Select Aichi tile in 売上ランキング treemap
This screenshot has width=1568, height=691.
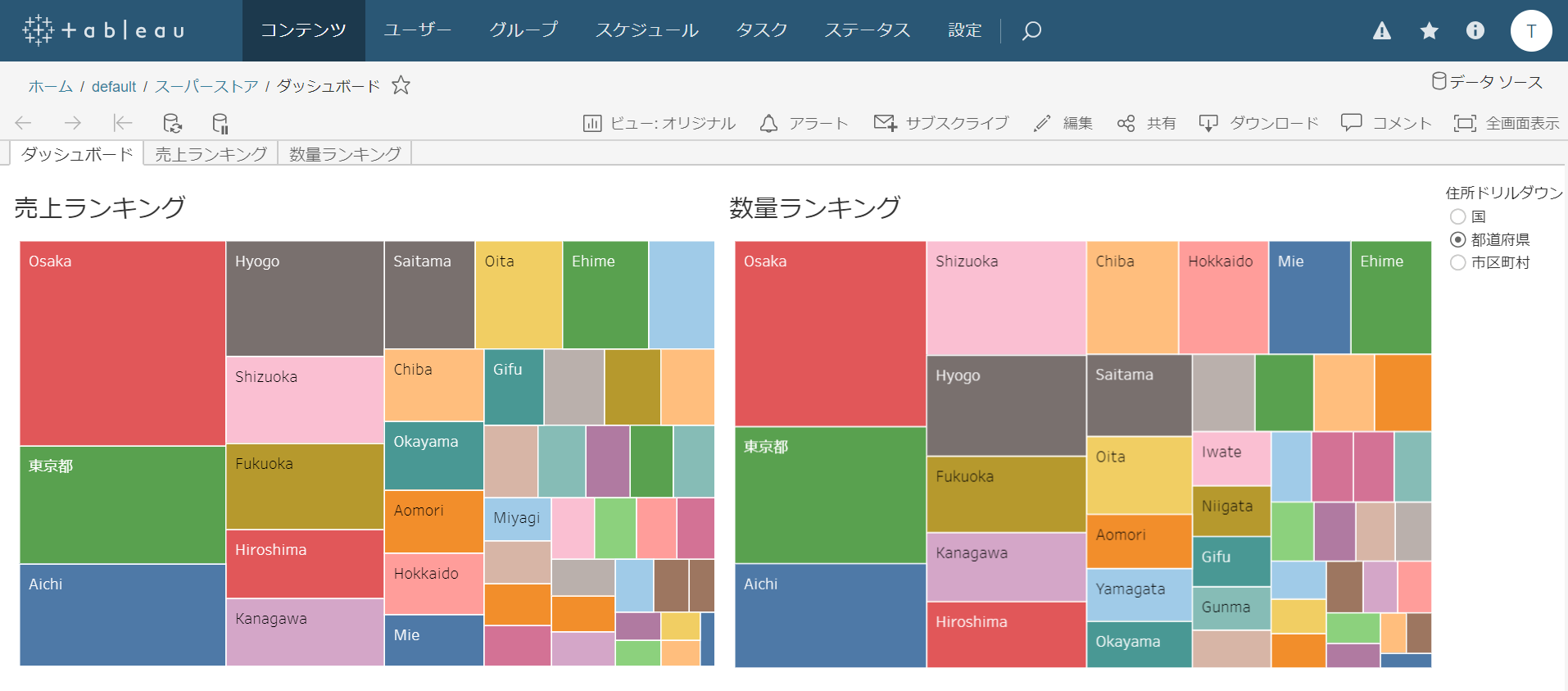(x=123, y=615)
